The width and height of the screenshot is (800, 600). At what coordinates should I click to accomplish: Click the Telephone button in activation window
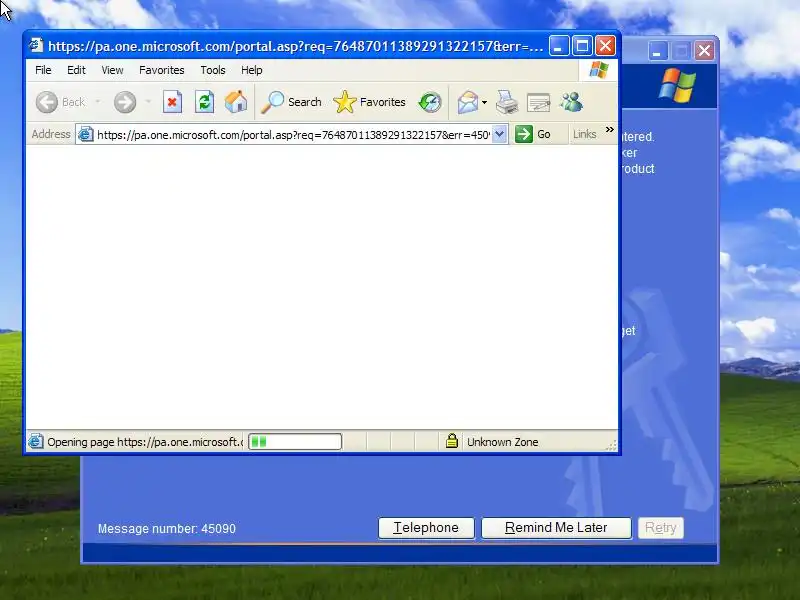[x=426, y=528]
